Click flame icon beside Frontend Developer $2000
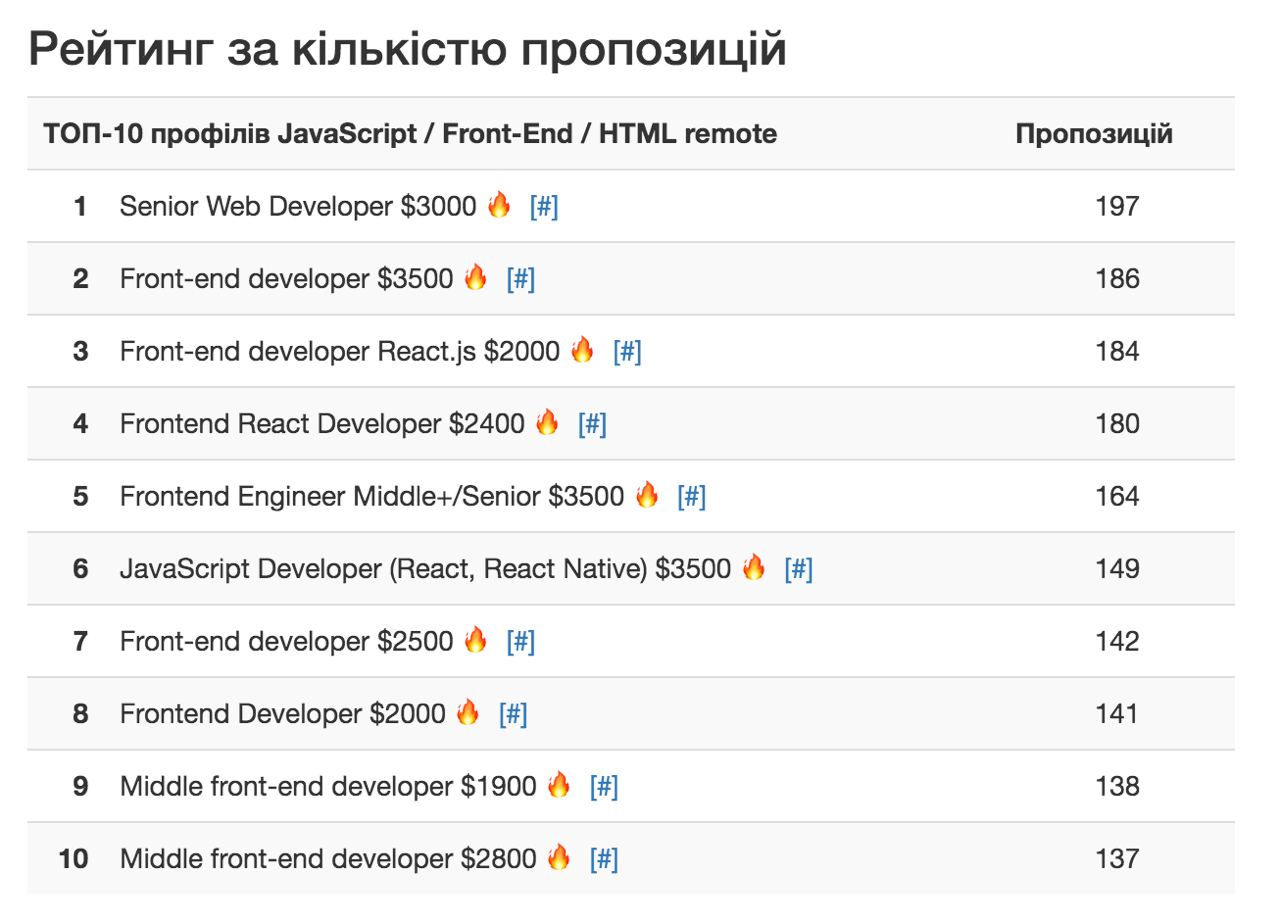 click(468, 713)
